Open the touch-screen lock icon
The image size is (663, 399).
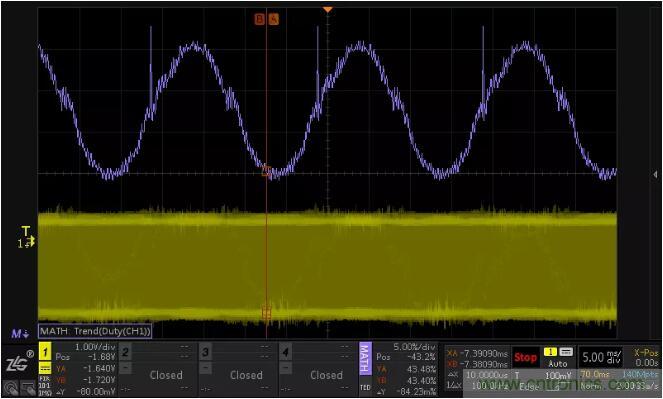(27, 387)
